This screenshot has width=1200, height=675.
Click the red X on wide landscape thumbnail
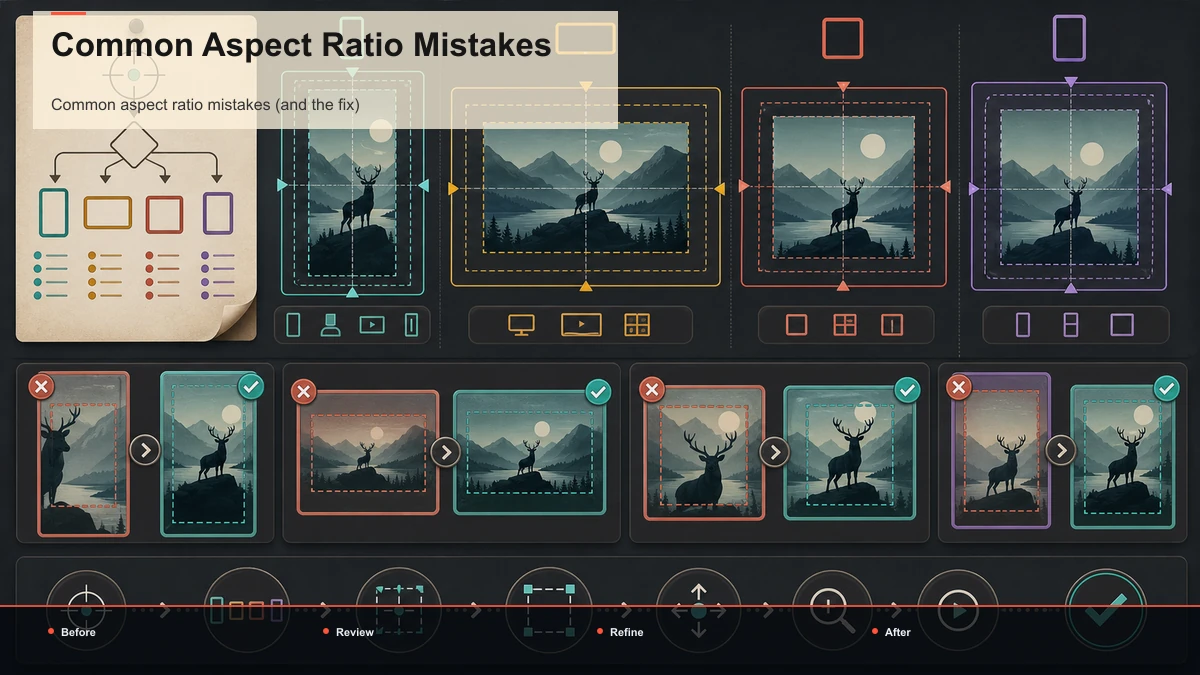pos(304,392)
